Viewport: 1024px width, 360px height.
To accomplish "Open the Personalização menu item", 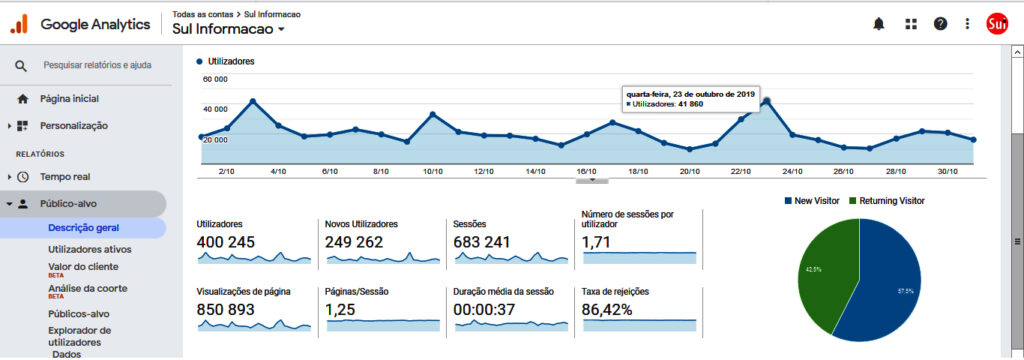I will (x=74, y=126).
